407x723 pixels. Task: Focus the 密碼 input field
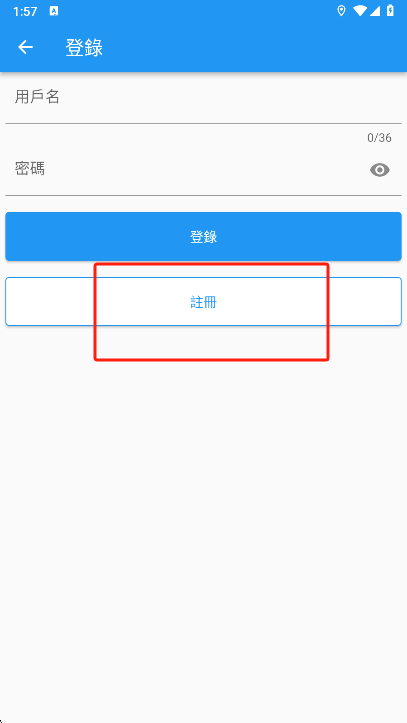click(x=203, y=170)
